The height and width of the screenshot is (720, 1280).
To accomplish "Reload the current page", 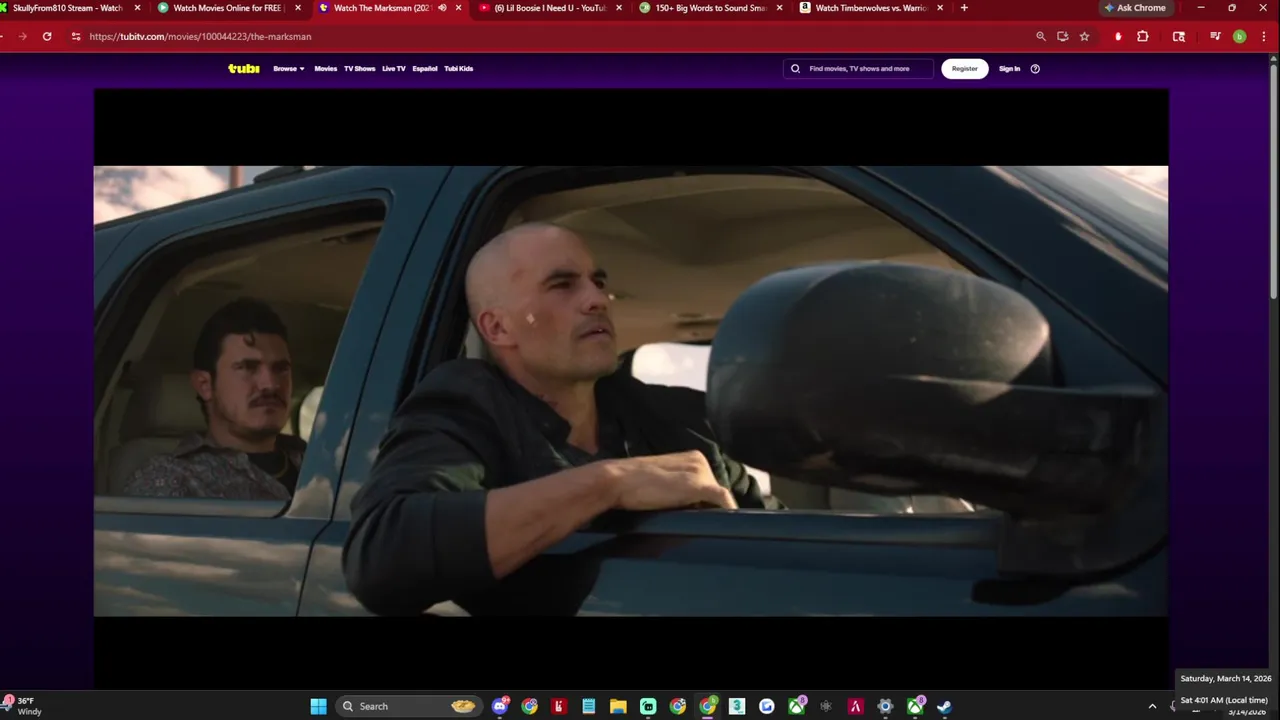I will (x=47, y=36).
